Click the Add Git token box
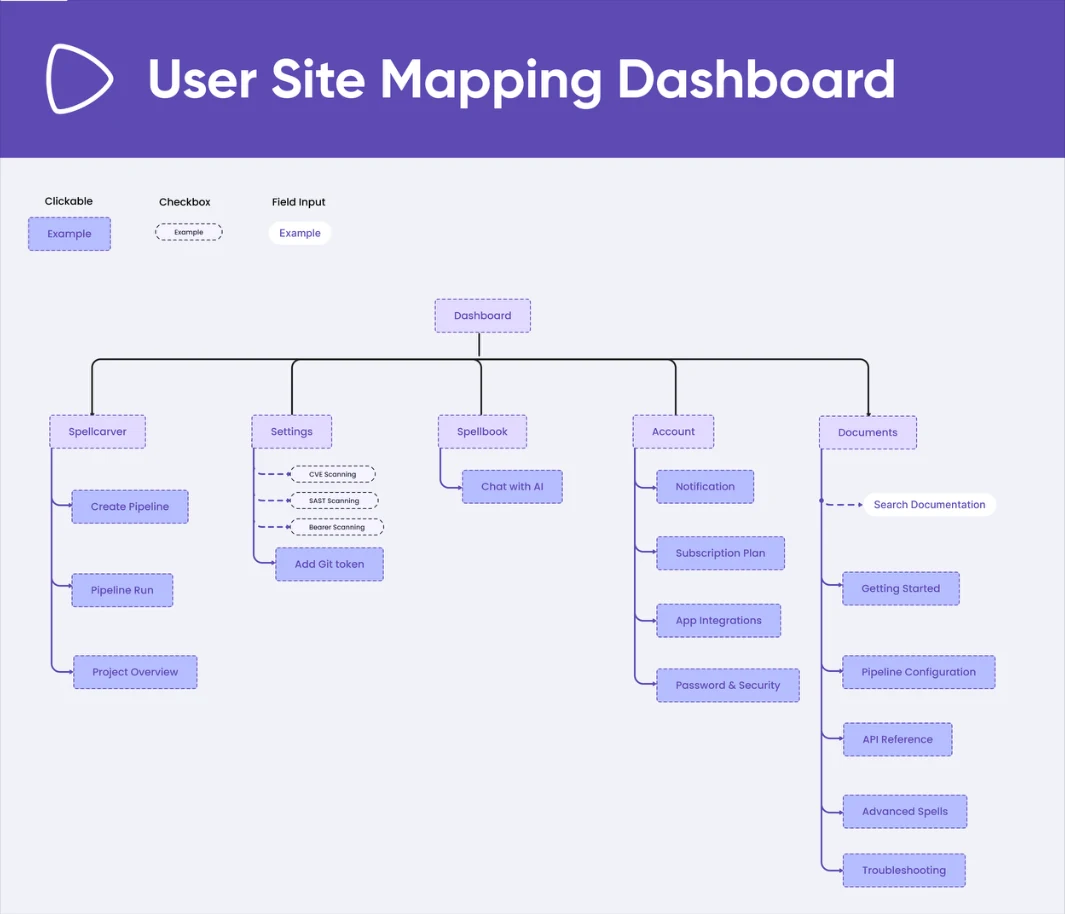 point(329,564)
